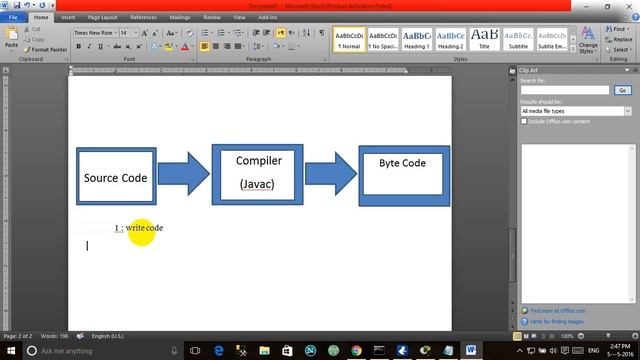The width and height of the screenshot is (640, 360).
Task: Align text right
Action: coord(227,46)
